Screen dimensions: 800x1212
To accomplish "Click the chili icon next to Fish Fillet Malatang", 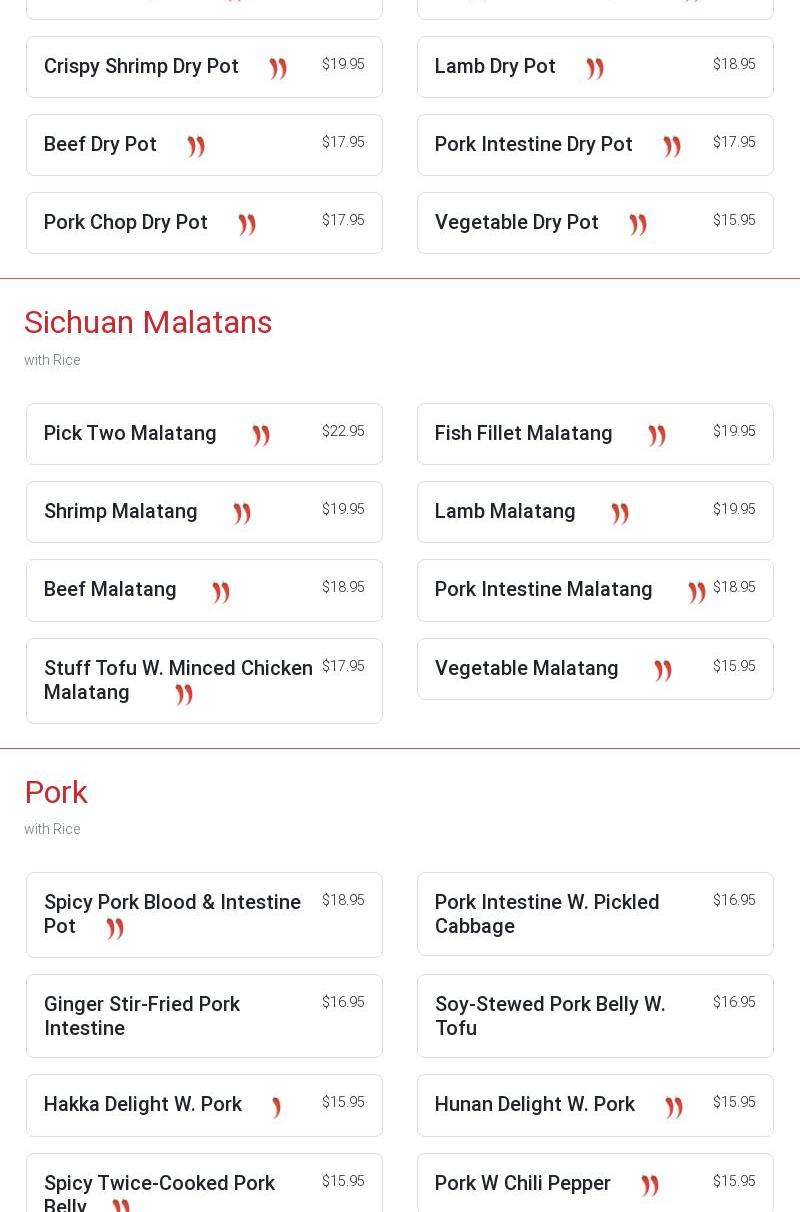I will click(657, 435).
